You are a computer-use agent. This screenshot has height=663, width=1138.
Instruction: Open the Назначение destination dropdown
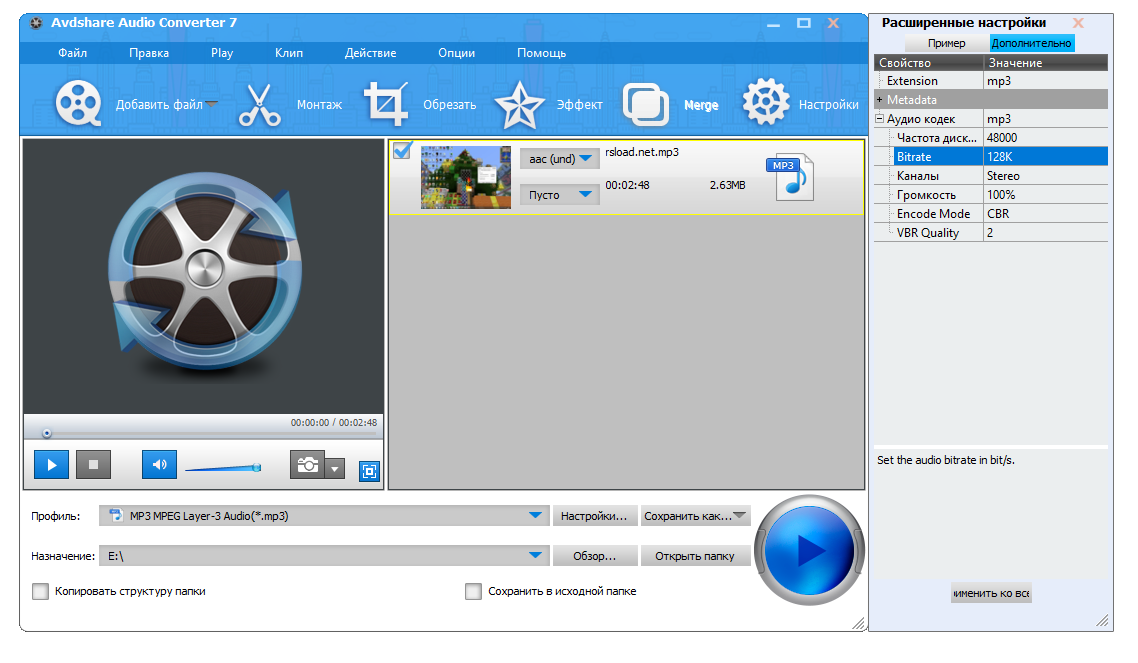(536, 556)
